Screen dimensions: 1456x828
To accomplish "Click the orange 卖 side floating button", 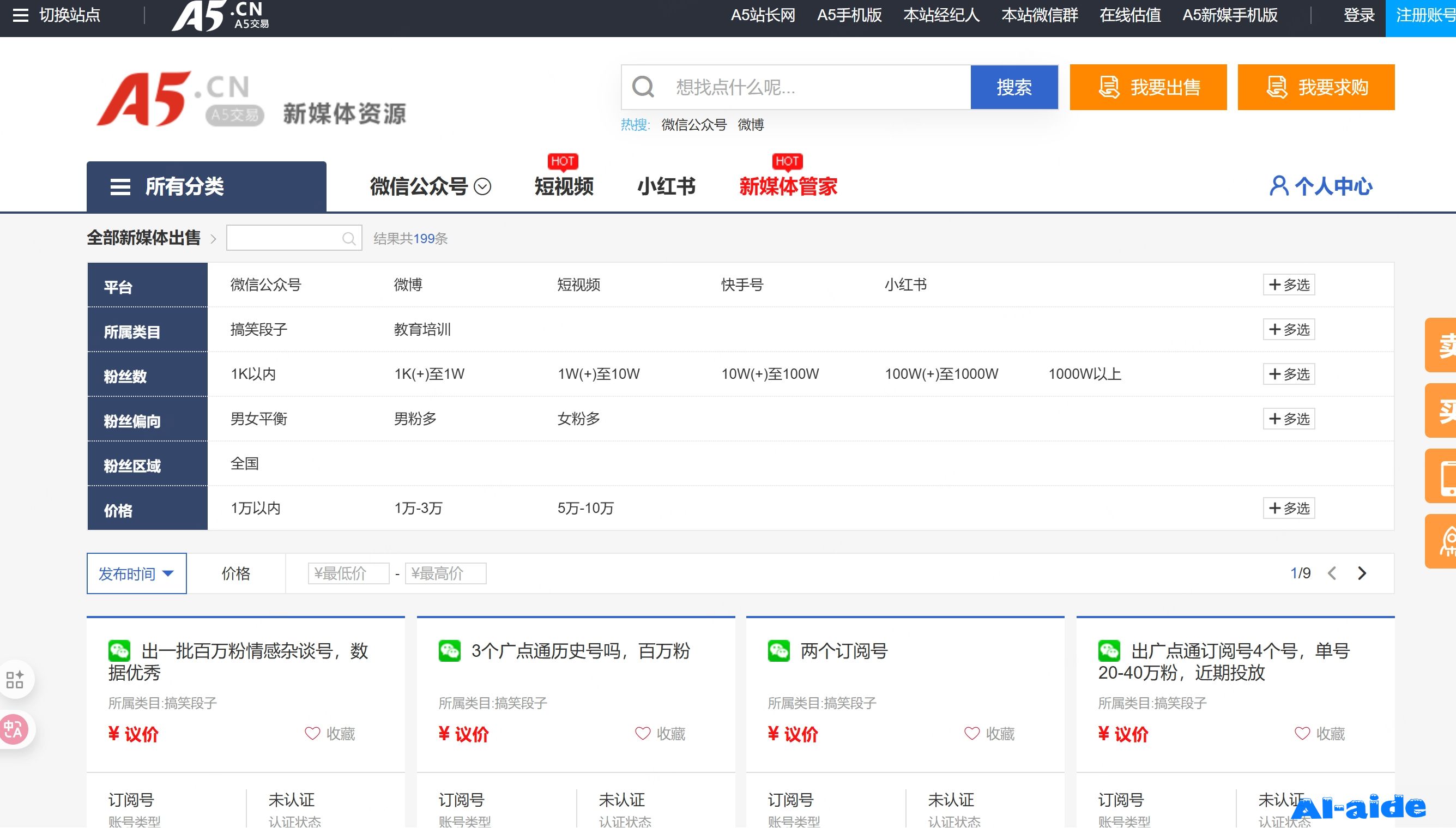I will coord(1441,345).
